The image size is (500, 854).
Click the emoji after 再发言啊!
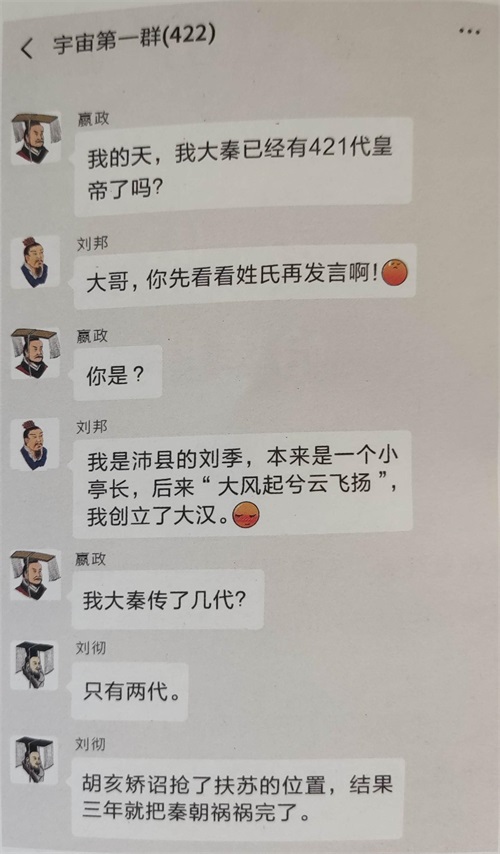(x=394, y=273)
